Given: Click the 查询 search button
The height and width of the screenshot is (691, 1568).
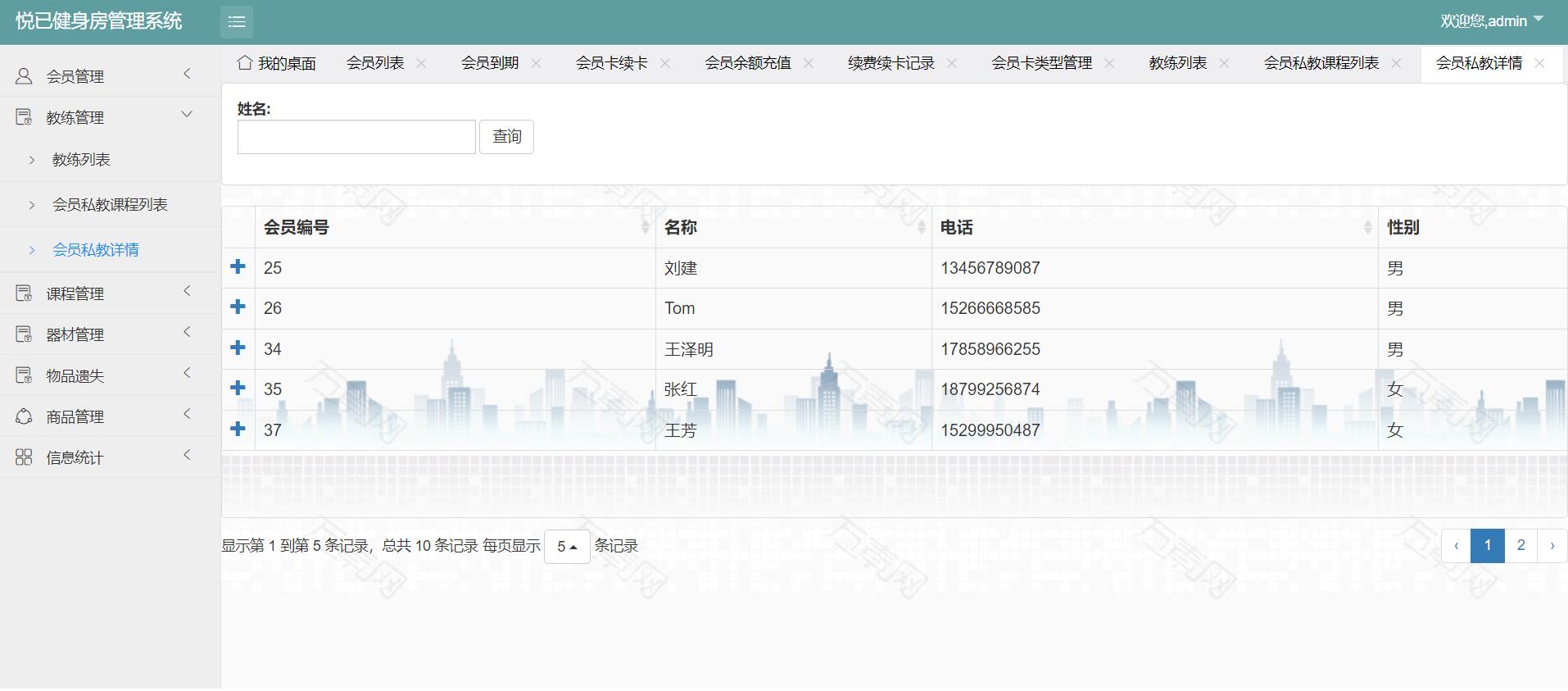Looking at the screenshot, I should pos(506,137).
